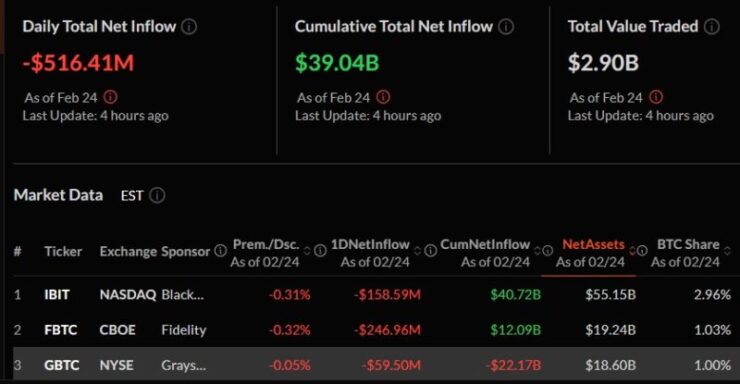
Task: Sort table by CumNetInflow arrows
Action: (x=538, y=251)
